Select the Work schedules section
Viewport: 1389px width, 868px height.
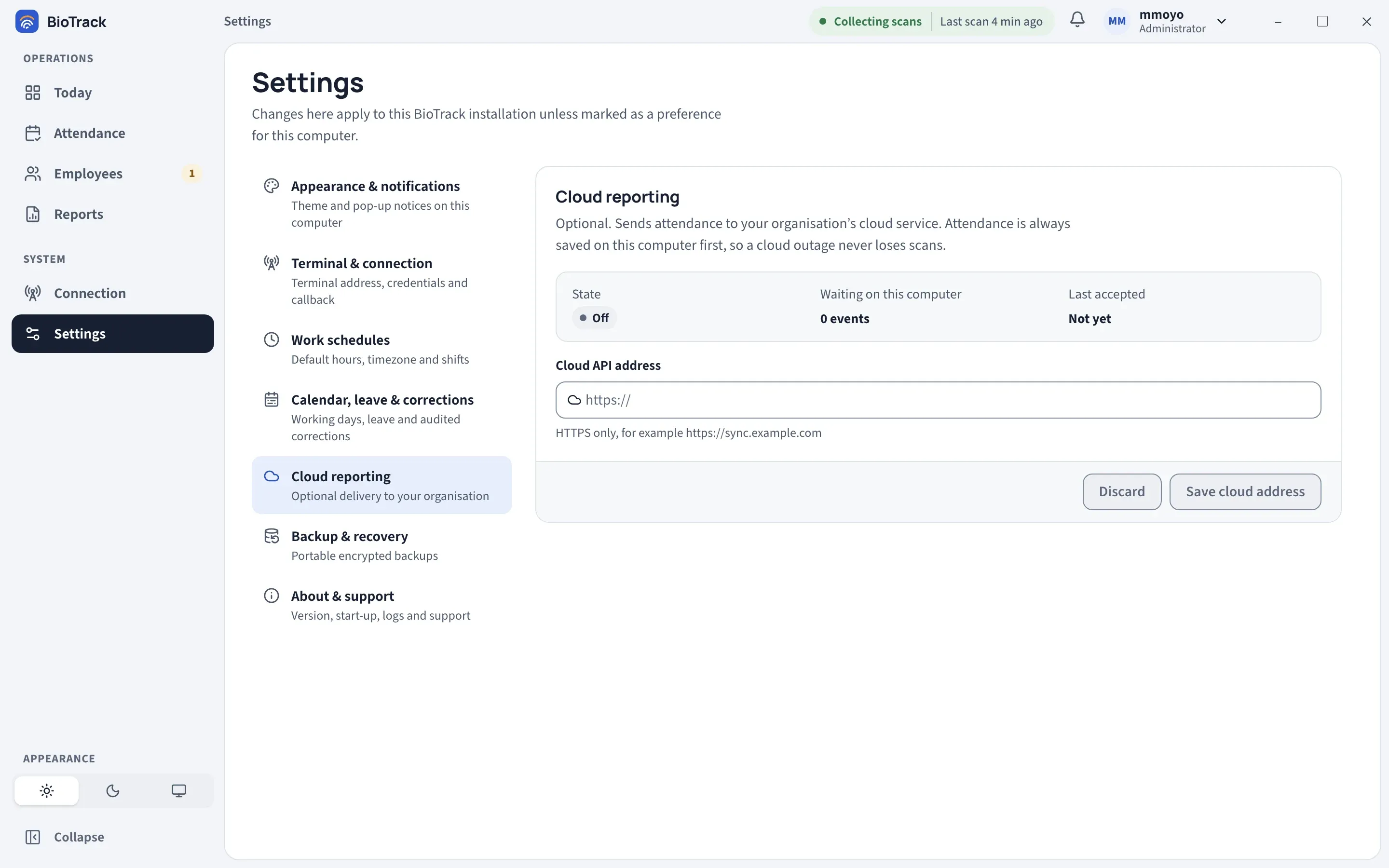pos(381,349)
